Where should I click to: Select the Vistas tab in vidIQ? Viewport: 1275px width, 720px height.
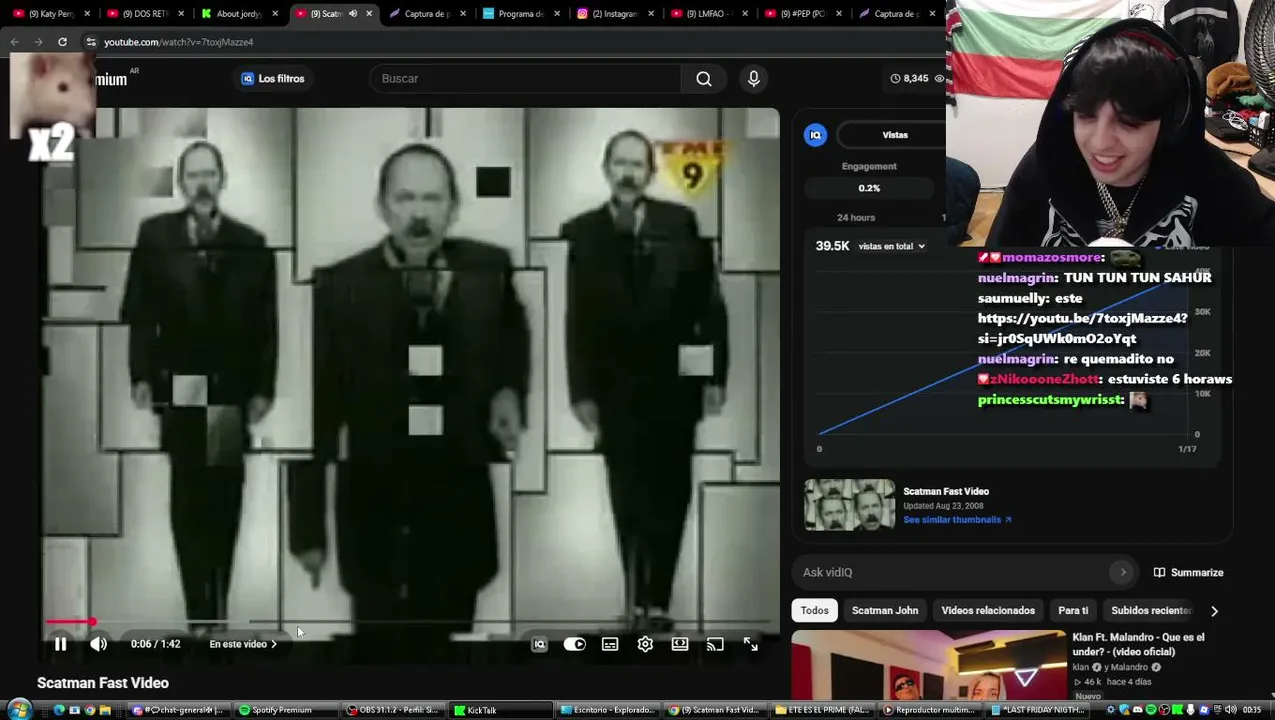tap(895, 135)
